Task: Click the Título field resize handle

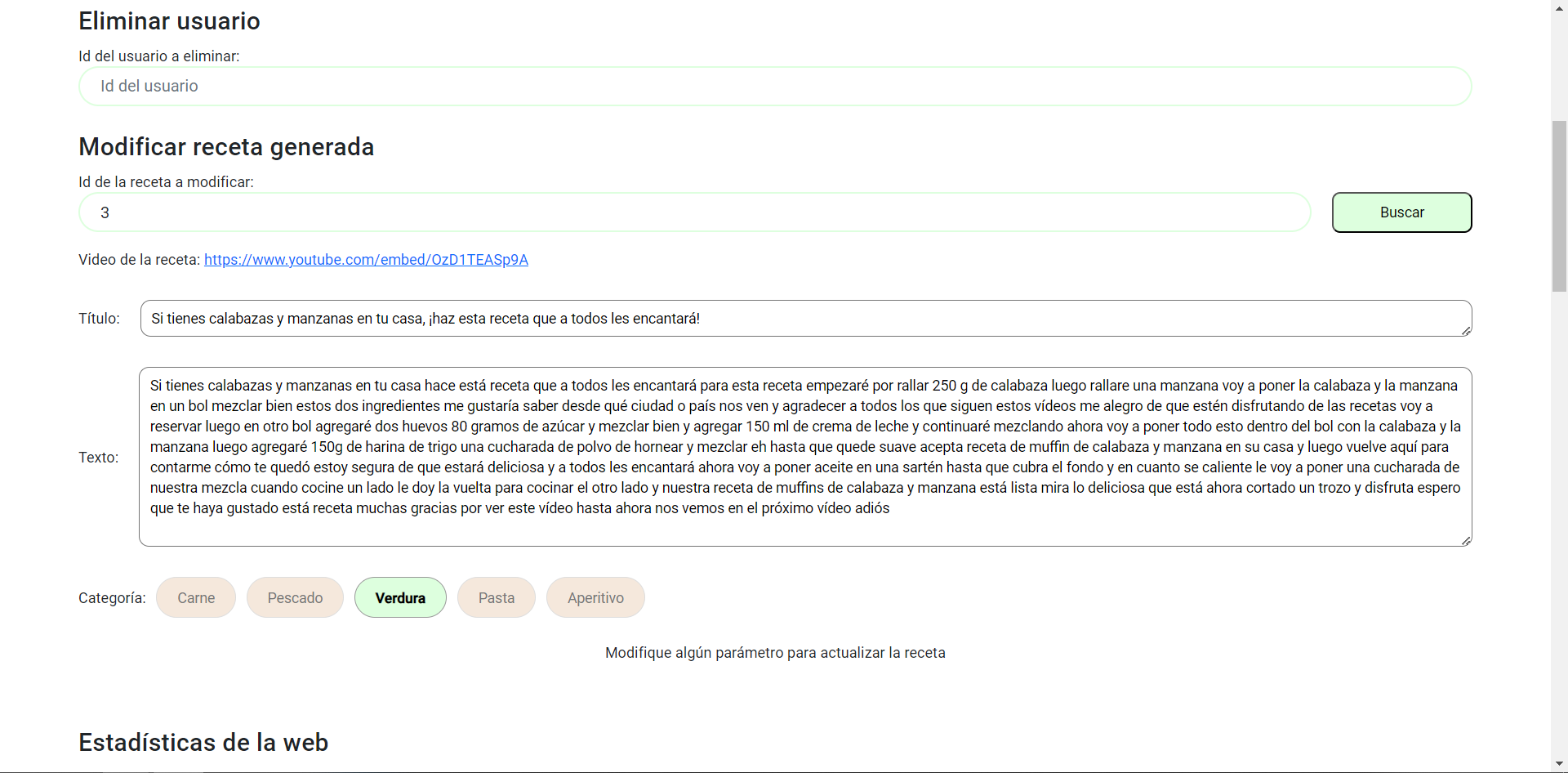Action: [1466, 331]
